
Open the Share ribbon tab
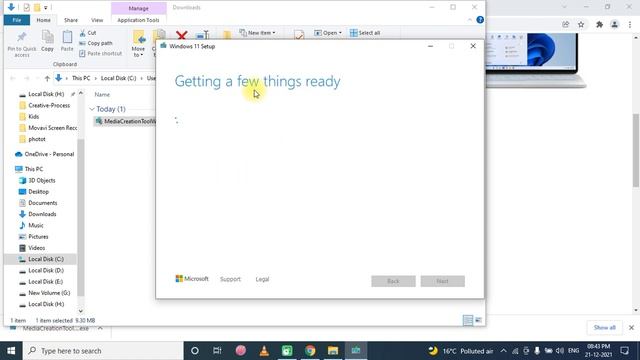pos(71,20)
